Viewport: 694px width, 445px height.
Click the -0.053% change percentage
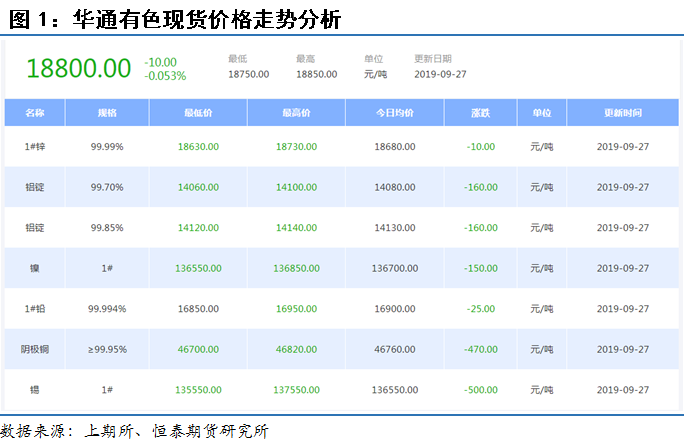coord(165,76)
